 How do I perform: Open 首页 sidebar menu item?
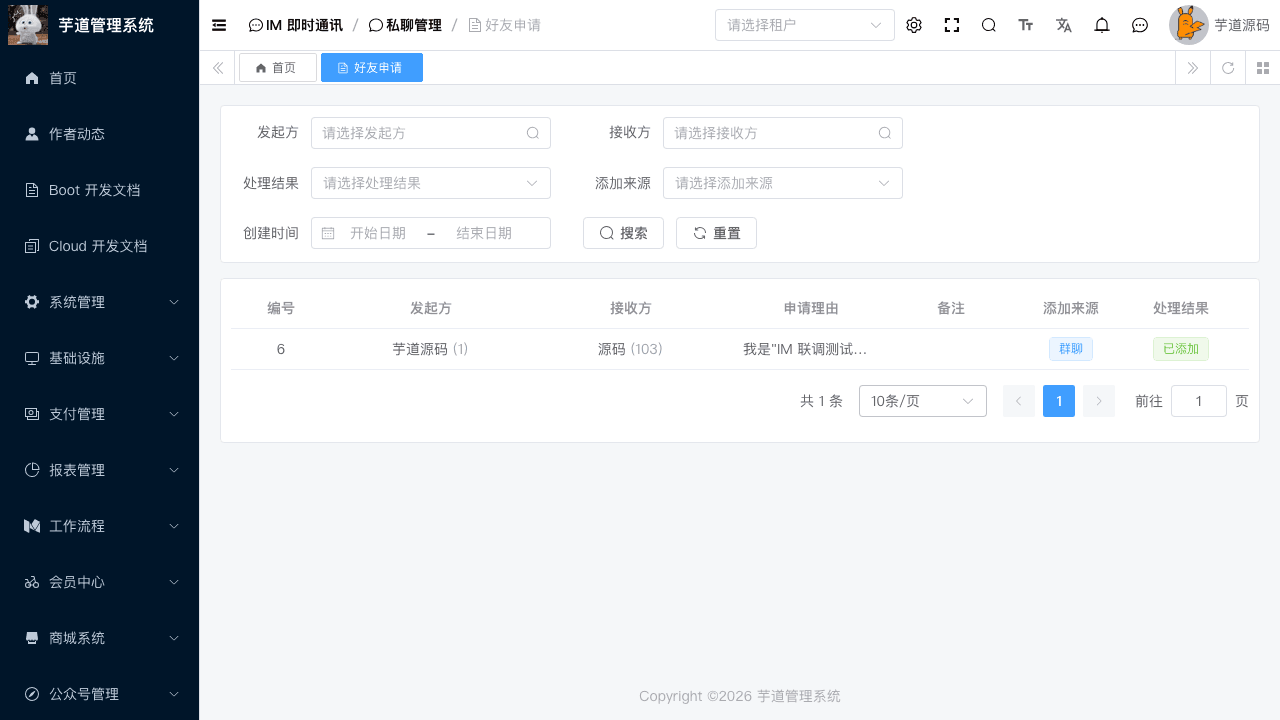(100, 78)
